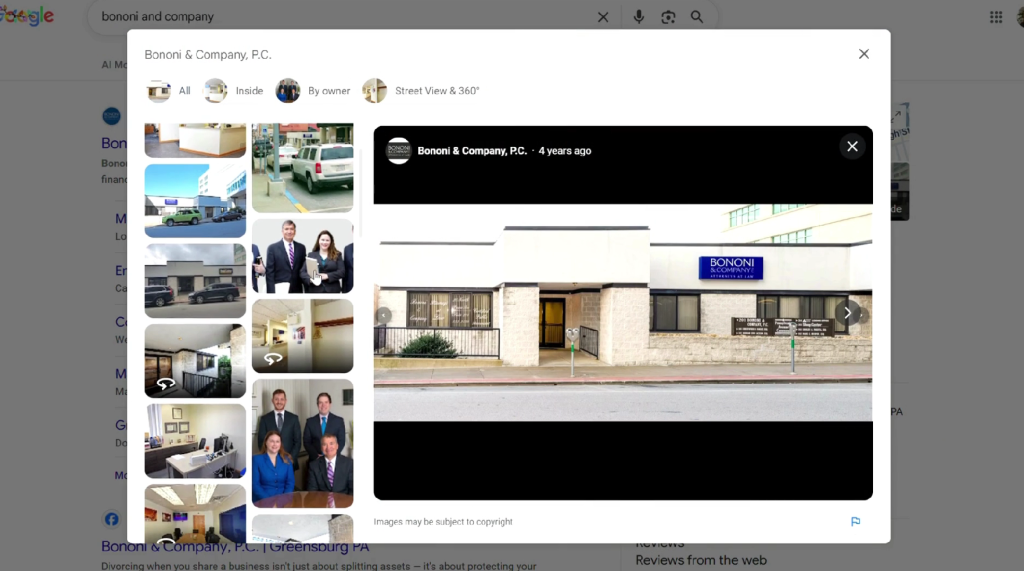Image resolution: width=1024 pixels, height=571 pixels.
Task: Select the All photos filter
Action: (x=170, y=91)
